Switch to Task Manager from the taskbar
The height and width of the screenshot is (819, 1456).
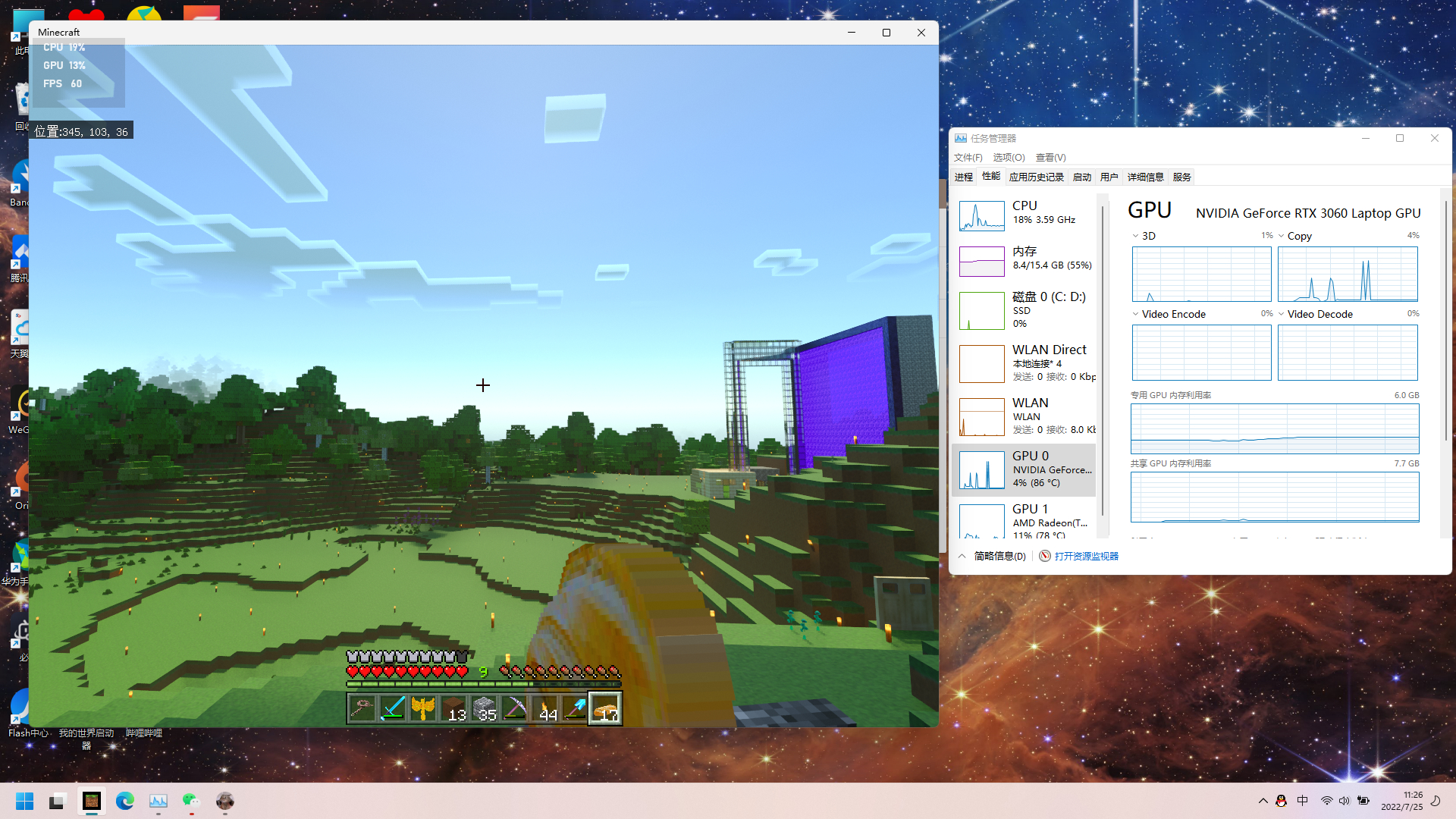[x=158, y=801]
